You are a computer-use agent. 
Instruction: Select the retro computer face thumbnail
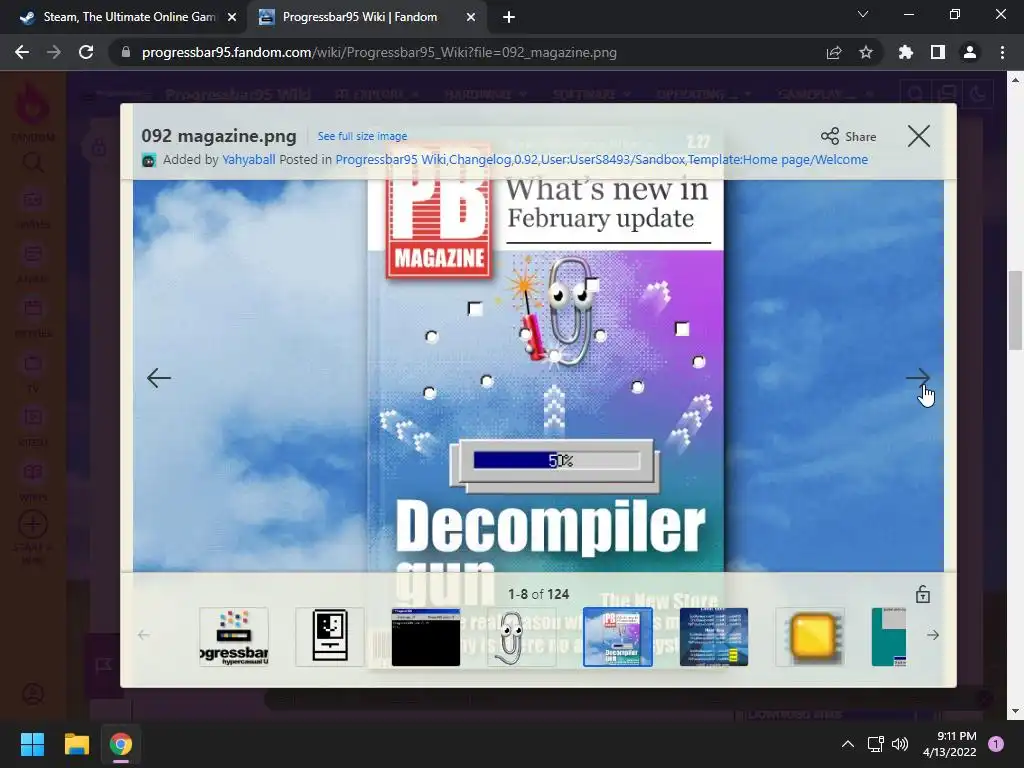(330, 637)
